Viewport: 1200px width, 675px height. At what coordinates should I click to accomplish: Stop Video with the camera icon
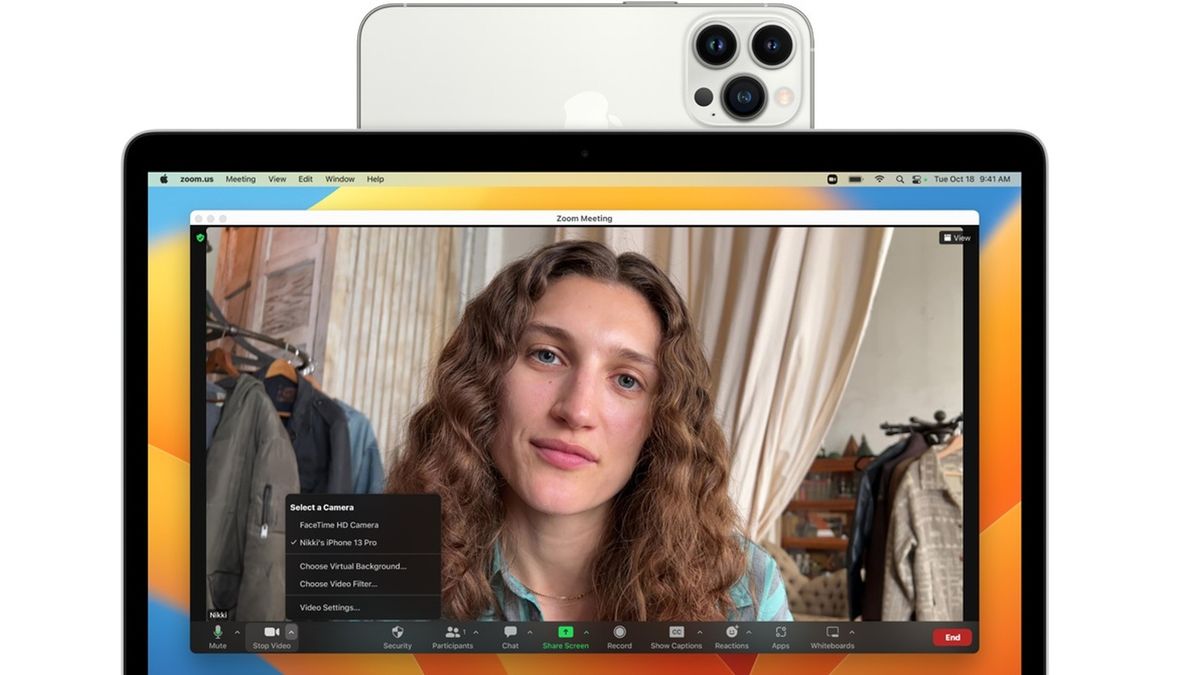click(x=271, y=637)
